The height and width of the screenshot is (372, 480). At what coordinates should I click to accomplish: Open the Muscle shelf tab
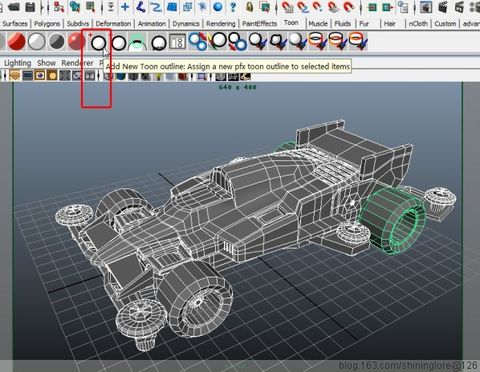point(318,24)
